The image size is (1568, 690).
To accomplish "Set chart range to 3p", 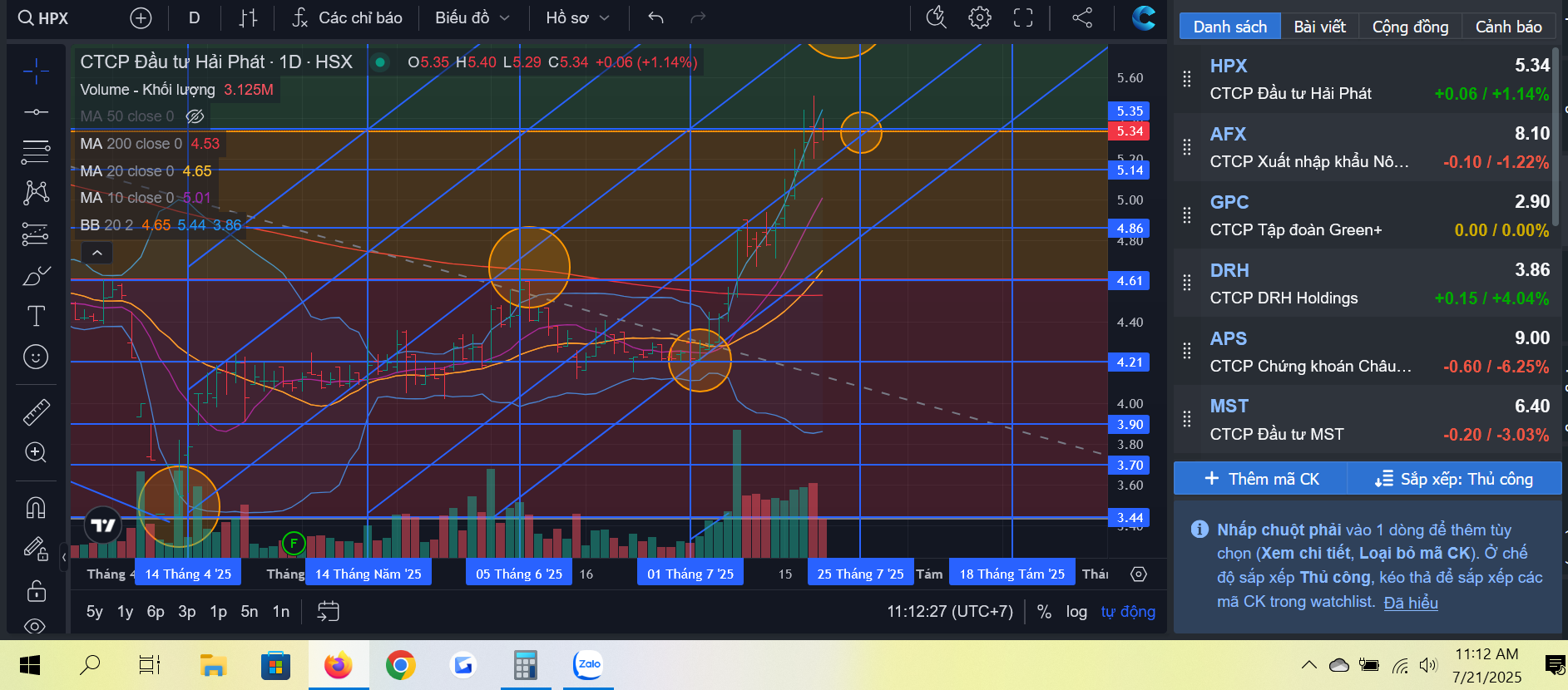I will [x=187, y=611].
